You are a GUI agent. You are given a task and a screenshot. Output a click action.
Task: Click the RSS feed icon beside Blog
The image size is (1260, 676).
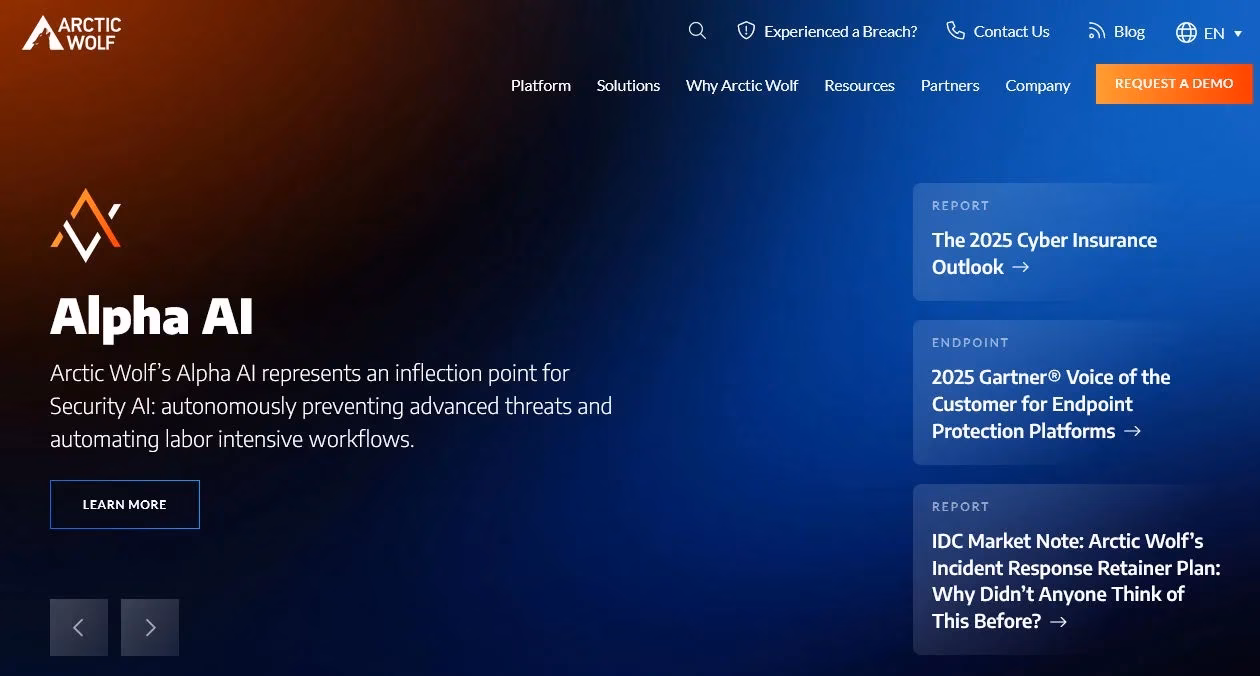pyautogui.click(x=1097, y=32)
